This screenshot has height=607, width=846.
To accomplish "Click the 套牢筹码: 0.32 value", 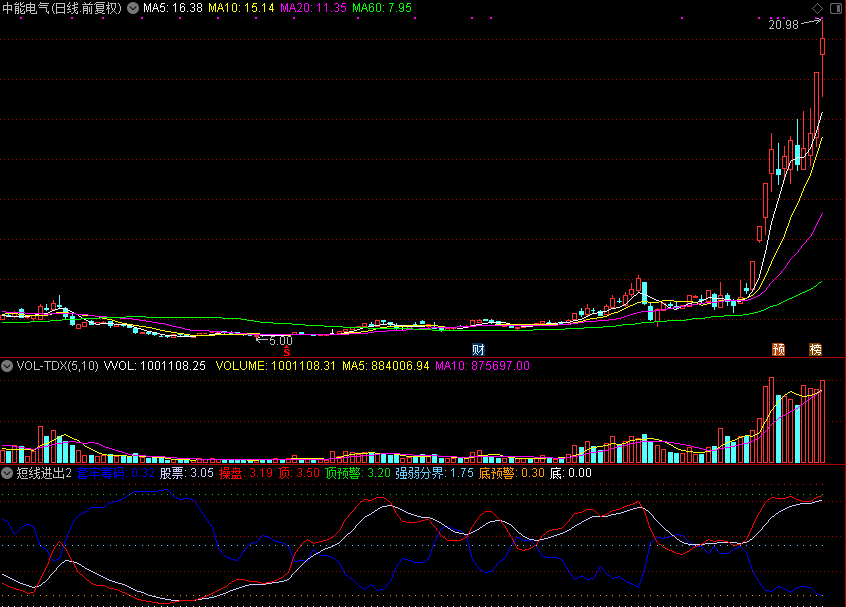I will [116, 473].
